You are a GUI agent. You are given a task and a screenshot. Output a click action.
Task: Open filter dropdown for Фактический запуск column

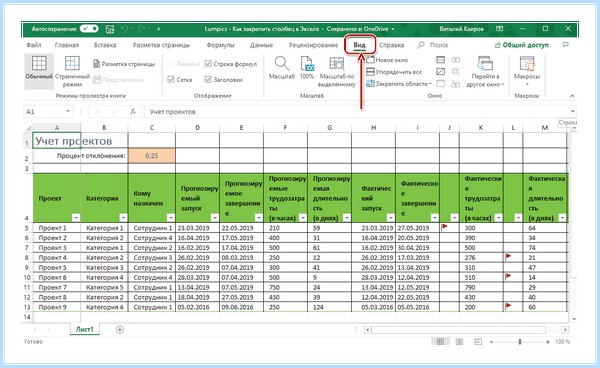391,218
